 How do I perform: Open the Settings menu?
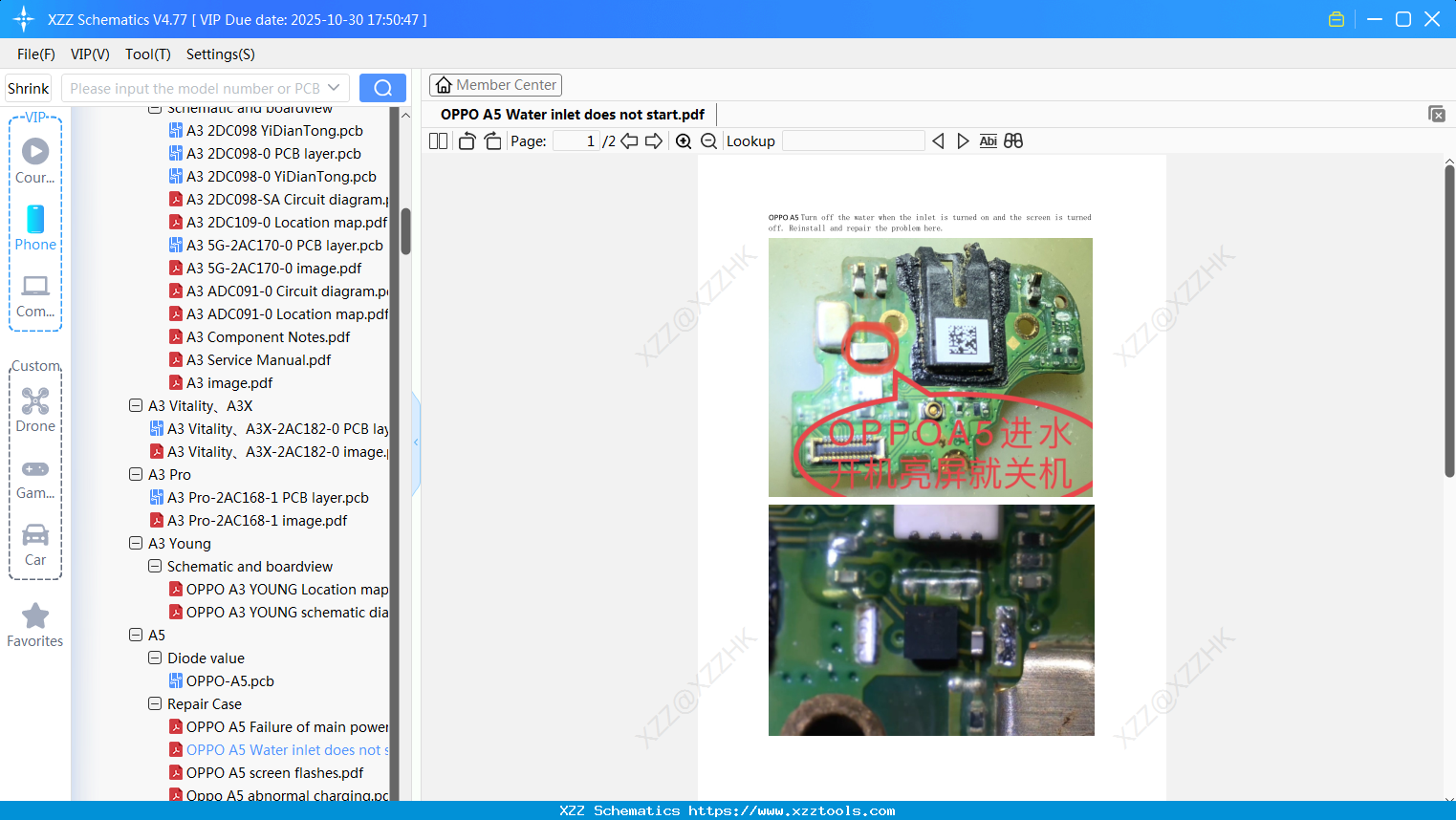[x=221, y=54]
